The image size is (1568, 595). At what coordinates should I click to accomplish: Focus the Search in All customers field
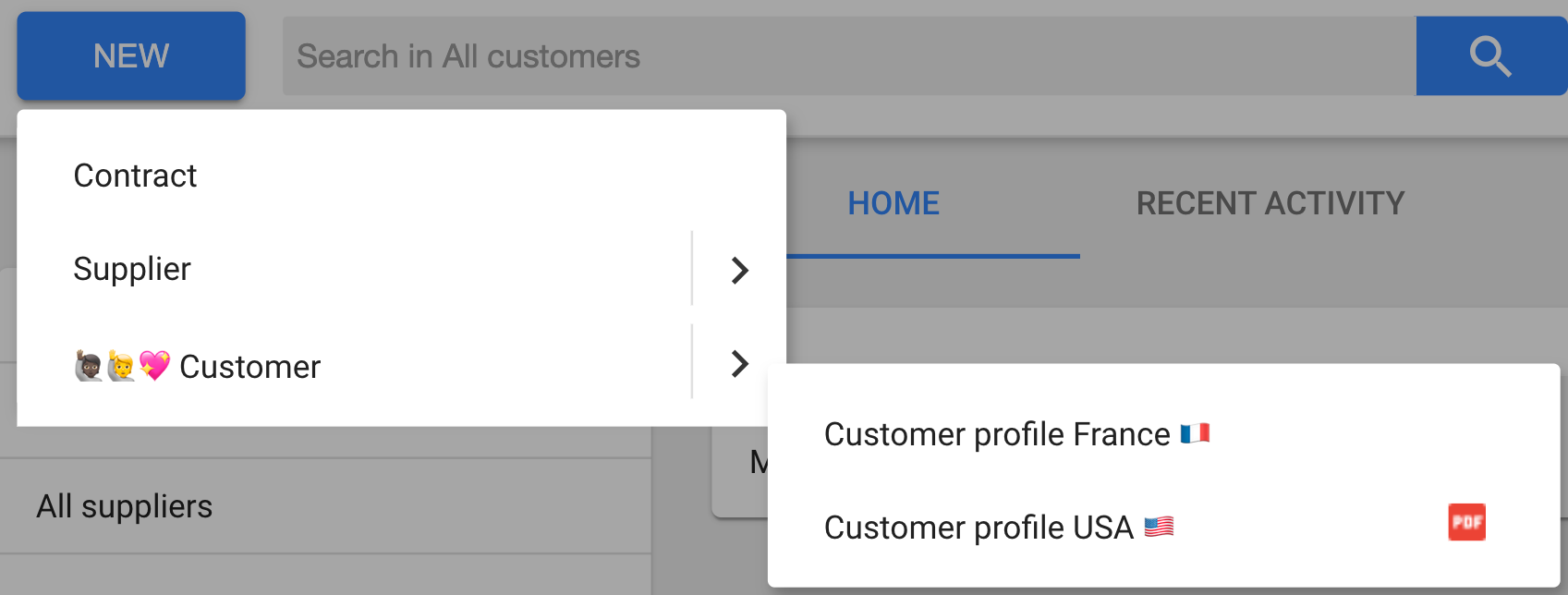(x=849, y=56)
